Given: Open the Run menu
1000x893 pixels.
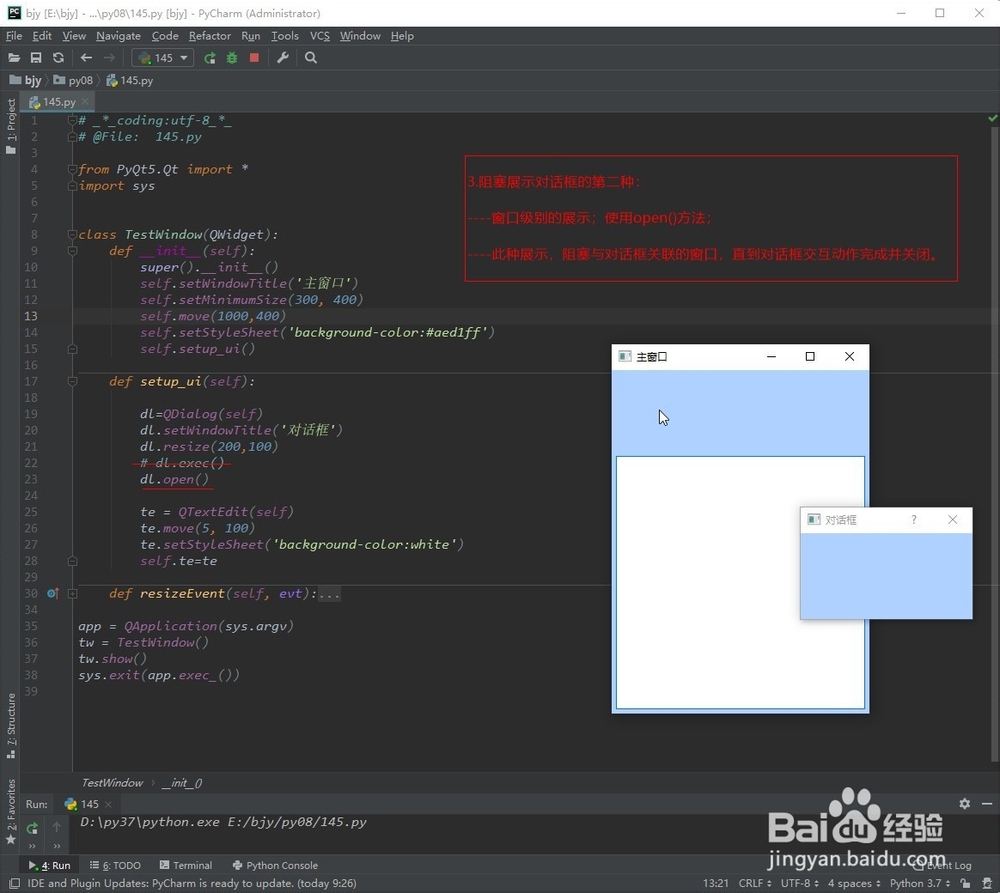Looking at the screenshot, I should (251, 36).
